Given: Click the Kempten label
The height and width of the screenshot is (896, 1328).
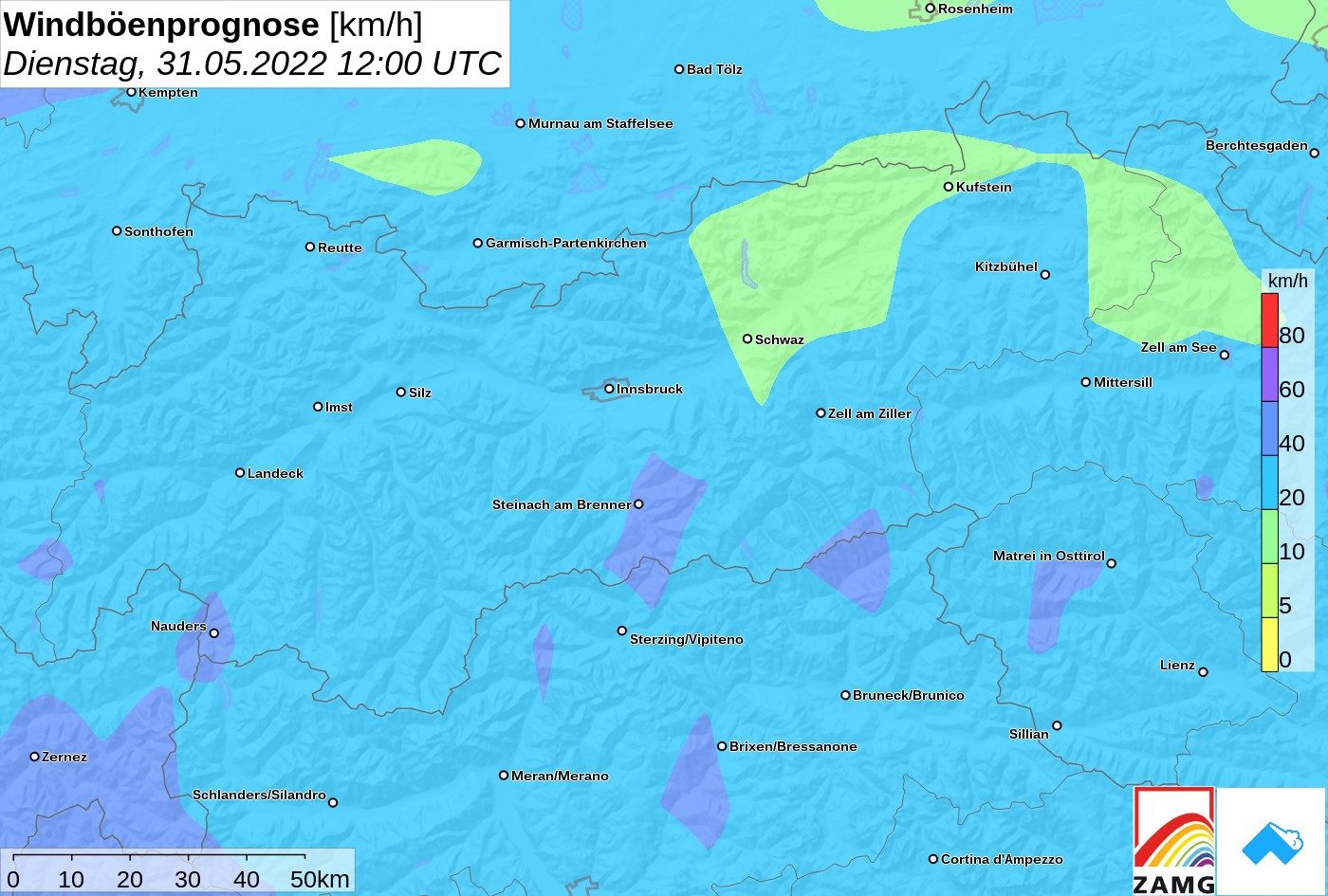Looking at the screenshot, I should (x=168, y=92).
